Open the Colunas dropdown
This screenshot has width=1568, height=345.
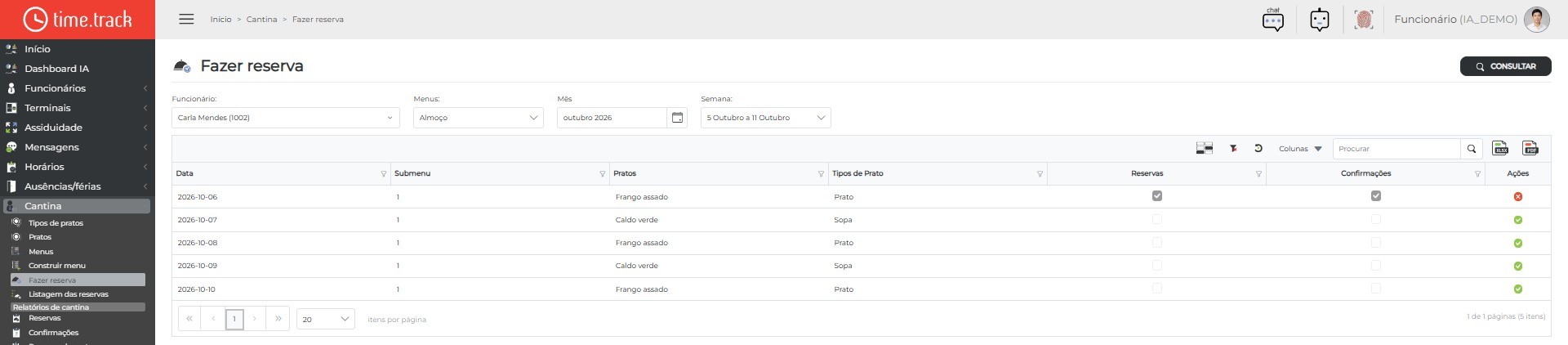(x=1300, y=149)
